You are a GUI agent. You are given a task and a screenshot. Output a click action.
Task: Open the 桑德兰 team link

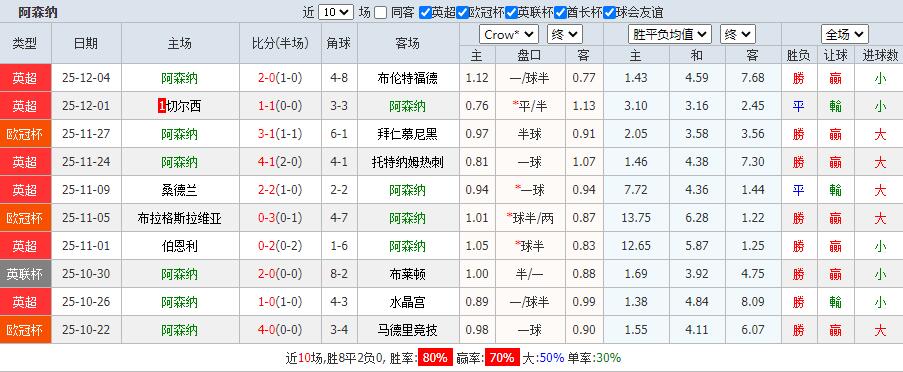[180, 190]
